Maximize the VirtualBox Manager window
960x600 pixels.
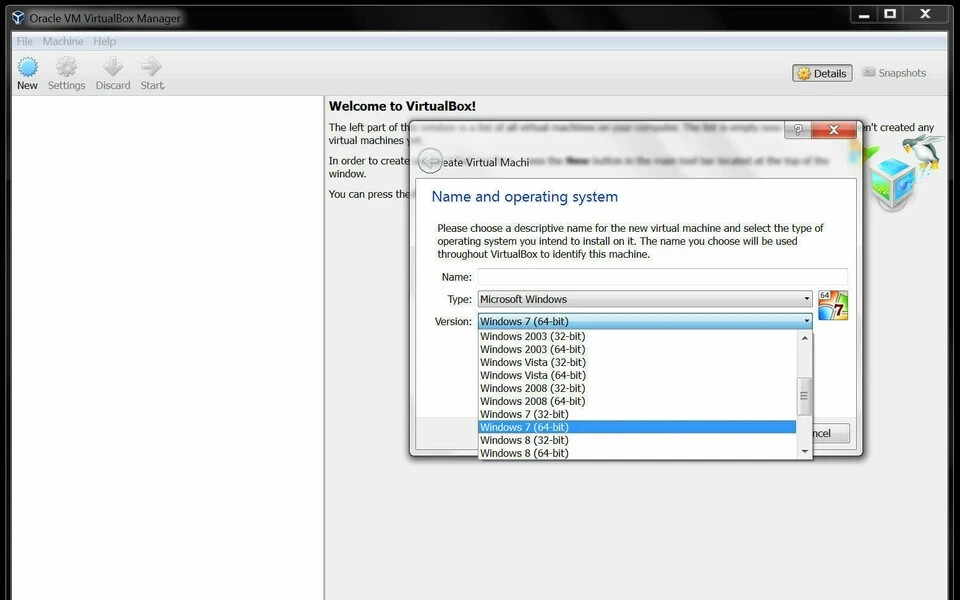(890, 14)
